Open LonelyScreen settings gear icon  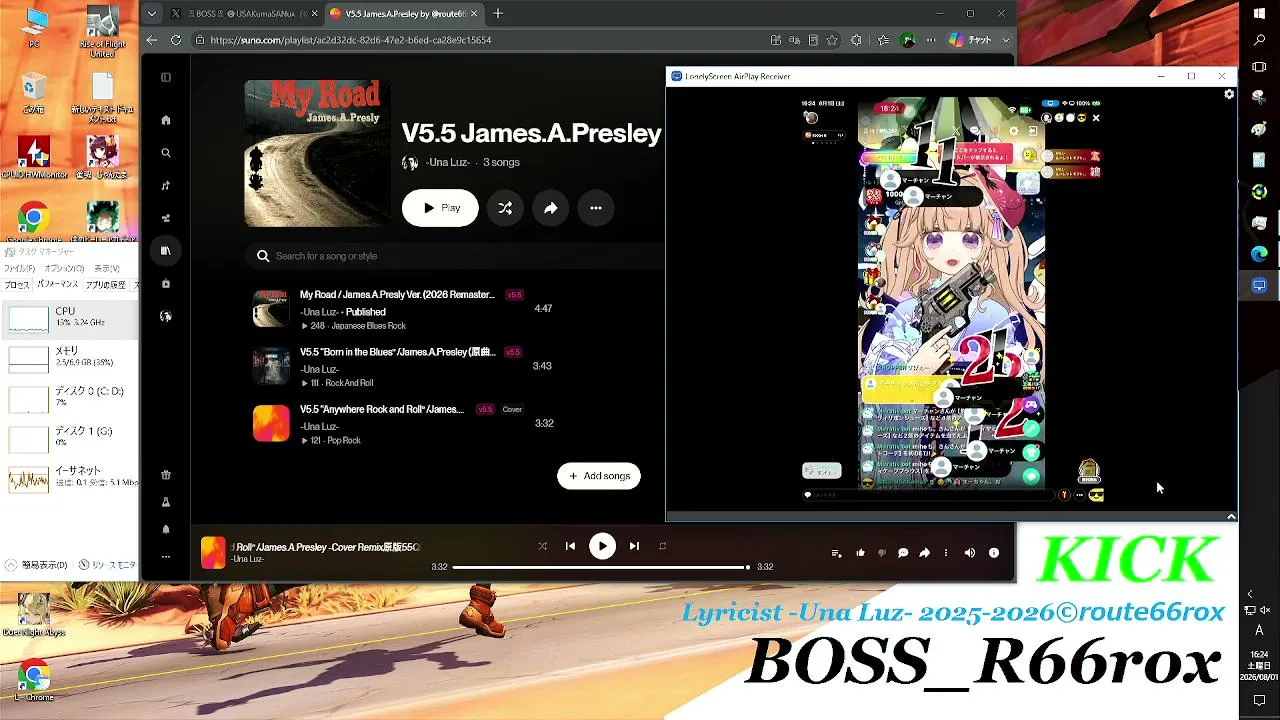pyautogui.click(x=1229, y=95)
